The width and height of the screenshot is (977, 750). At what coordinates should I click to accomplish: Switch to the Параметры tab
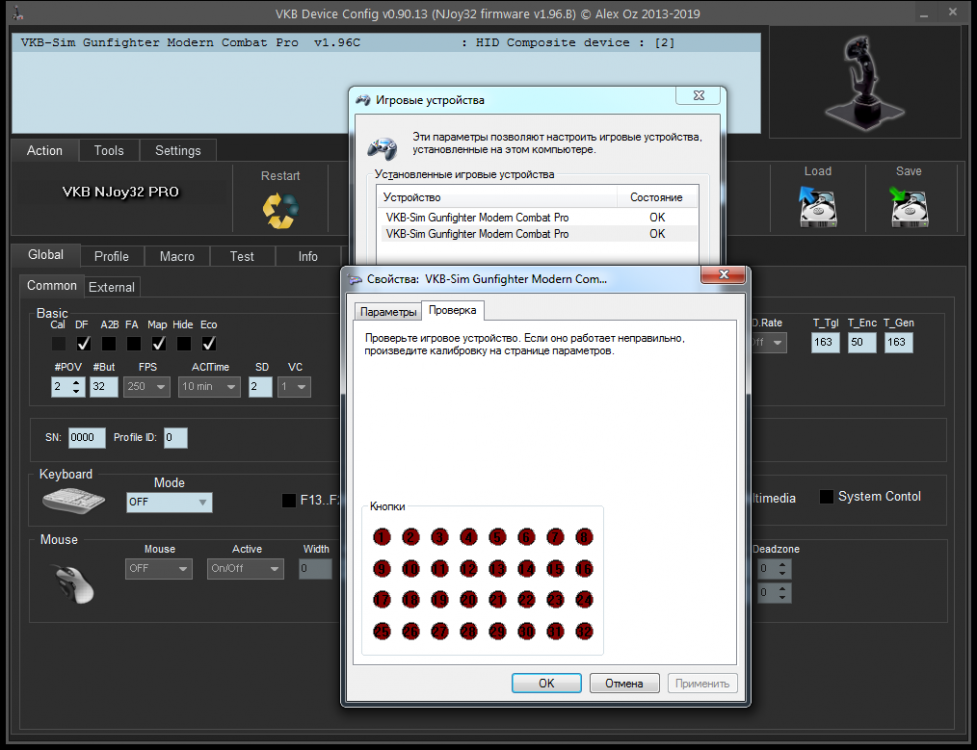[x=388, y=311]
